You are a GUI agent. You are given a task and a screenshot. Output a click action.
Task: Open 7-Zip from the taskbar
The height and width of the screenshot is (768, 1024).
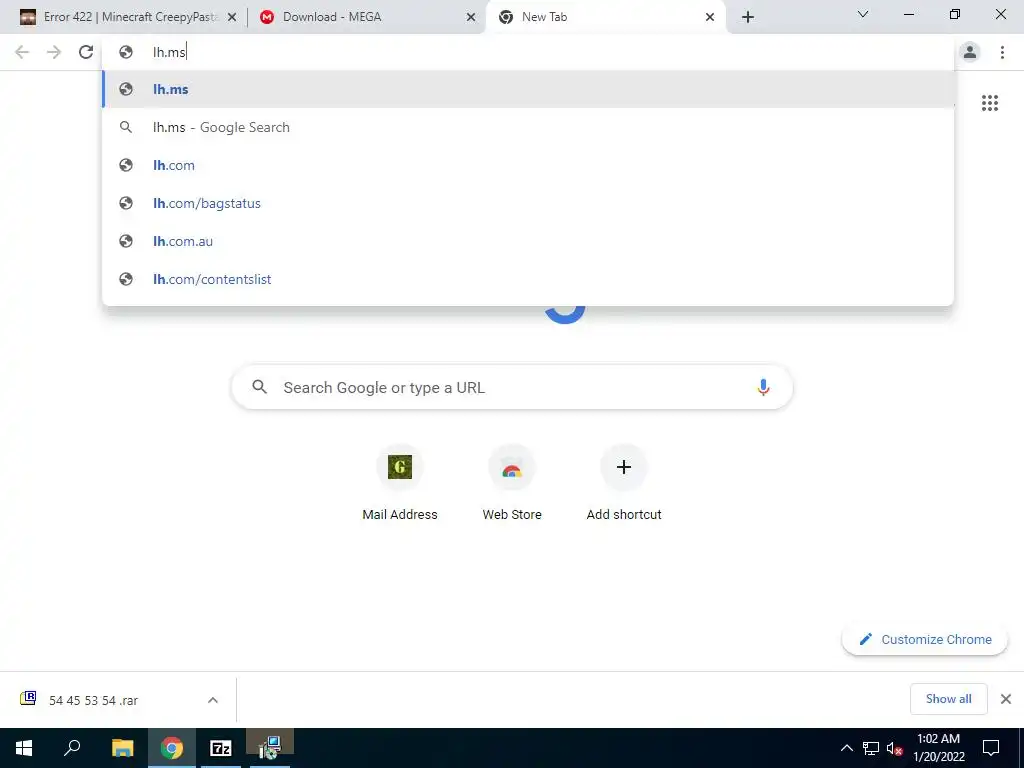(221, 748)
